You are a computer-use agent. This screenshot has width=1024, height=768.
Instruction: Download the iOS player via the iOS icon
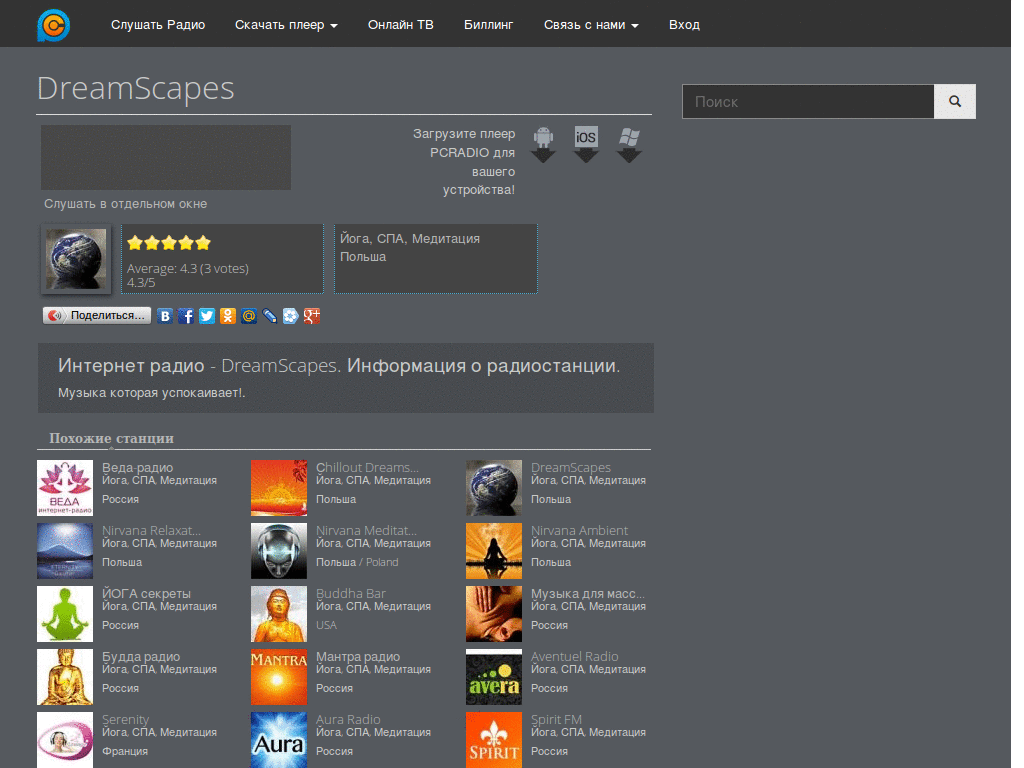[586, 144]
